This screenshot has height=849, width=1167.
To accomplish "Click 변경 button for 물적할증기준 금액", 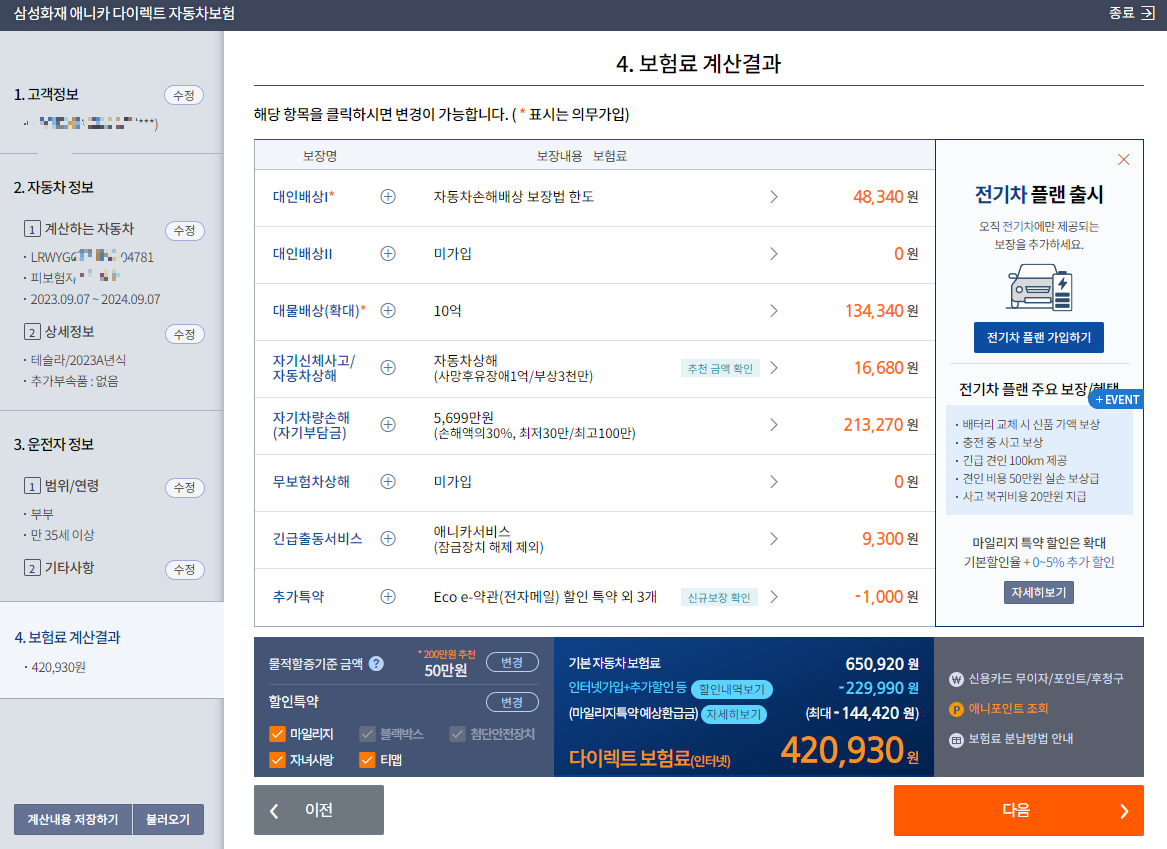I will coord(511,662).
